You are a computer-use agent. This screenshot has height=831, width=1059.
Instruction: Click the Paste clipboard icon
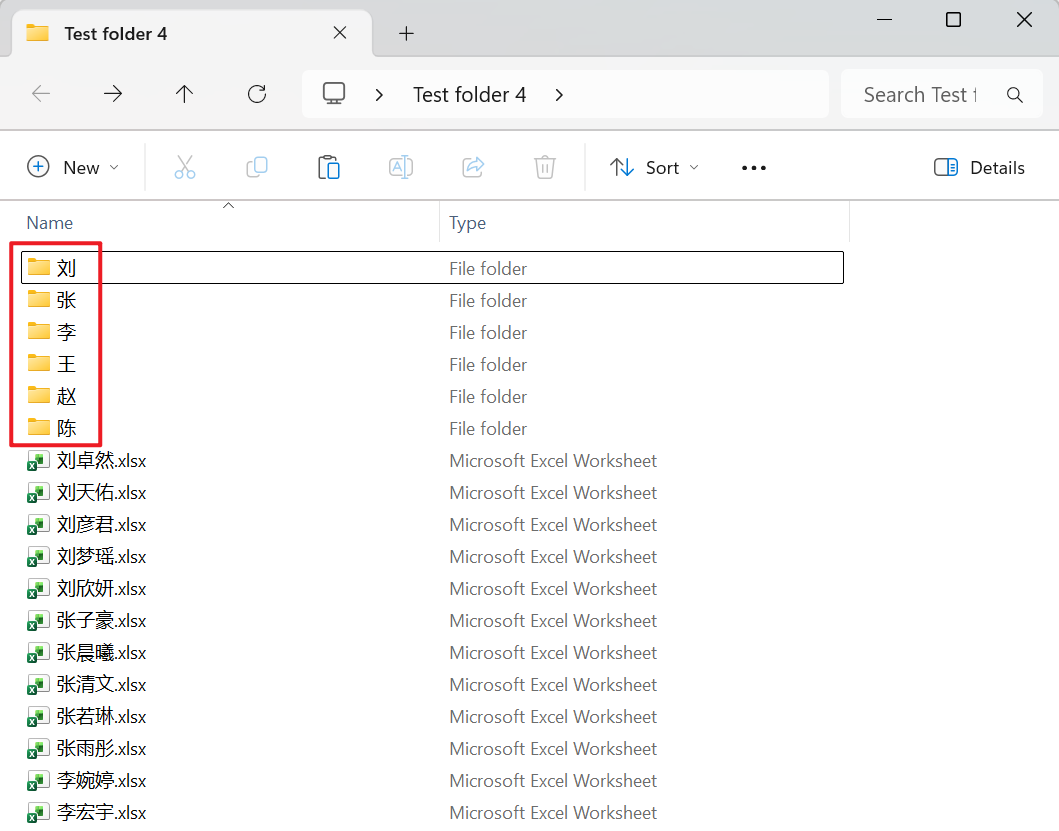pos(329,167)
